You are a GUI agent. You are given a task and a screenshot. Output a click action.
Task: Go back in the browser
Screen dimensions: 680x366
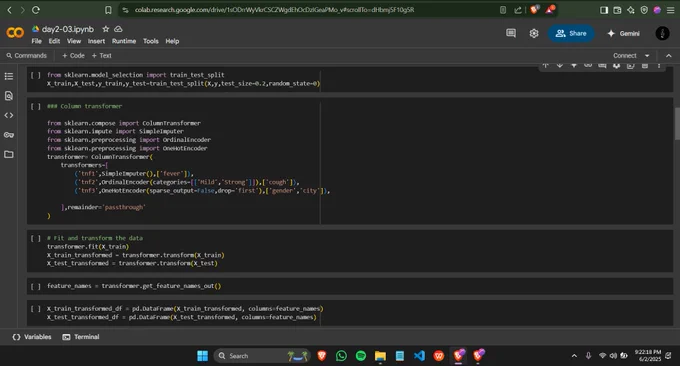10,10
